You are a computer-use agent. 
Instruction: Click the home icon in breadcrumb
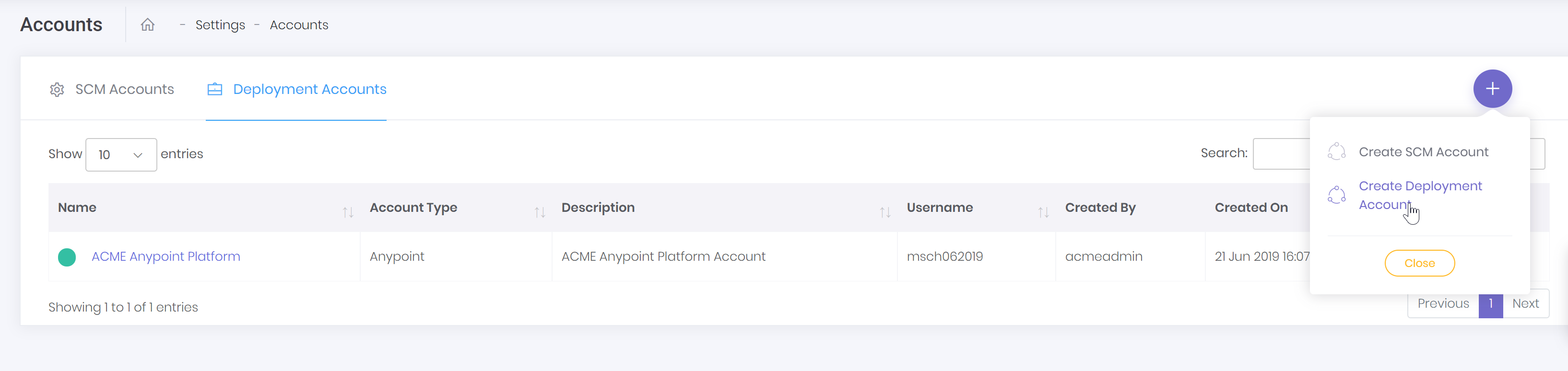tap(147, 25)
